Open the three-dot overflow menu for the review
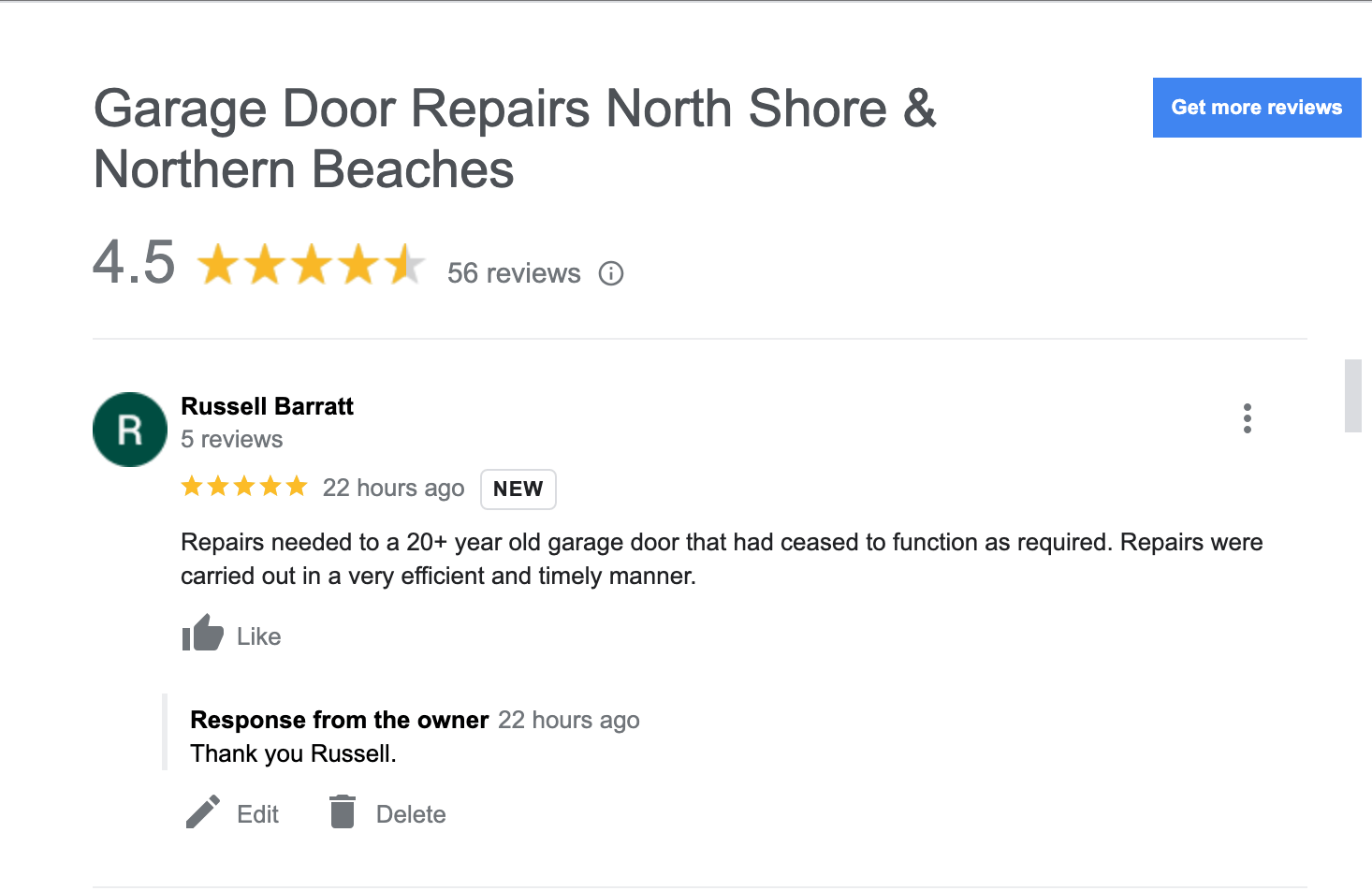 point(1248,418)
